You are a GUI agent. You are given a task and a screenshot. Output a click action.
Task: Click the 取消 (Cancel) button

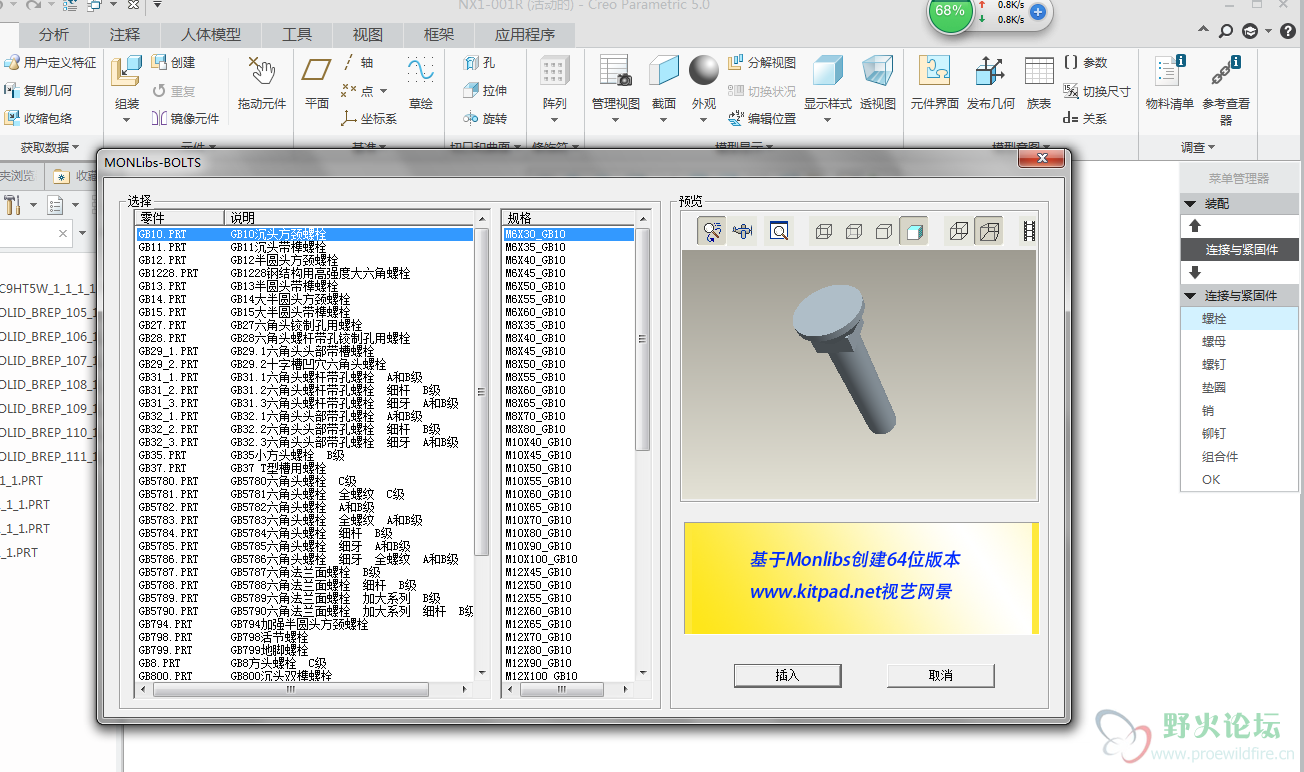click(940, 675)
